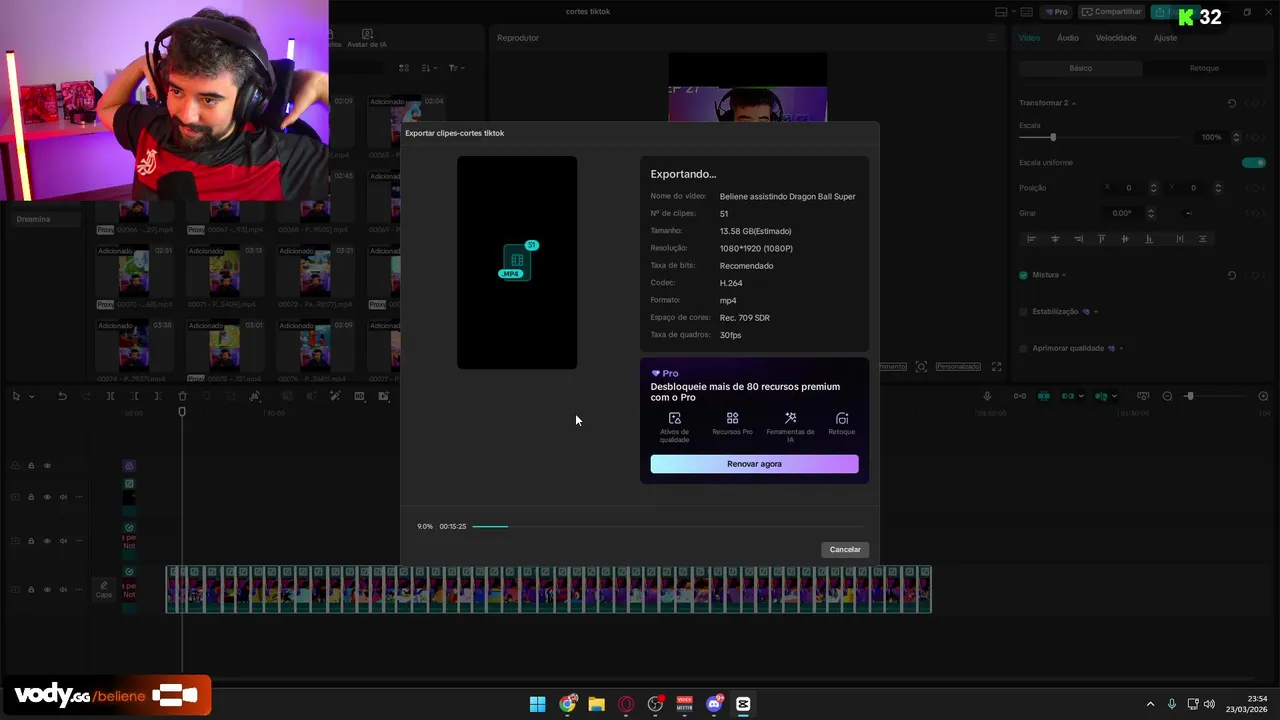Expand the Aprimorar qualidade section arrow
This screenshot has width=1280, height=720.
click(1121, 348)
